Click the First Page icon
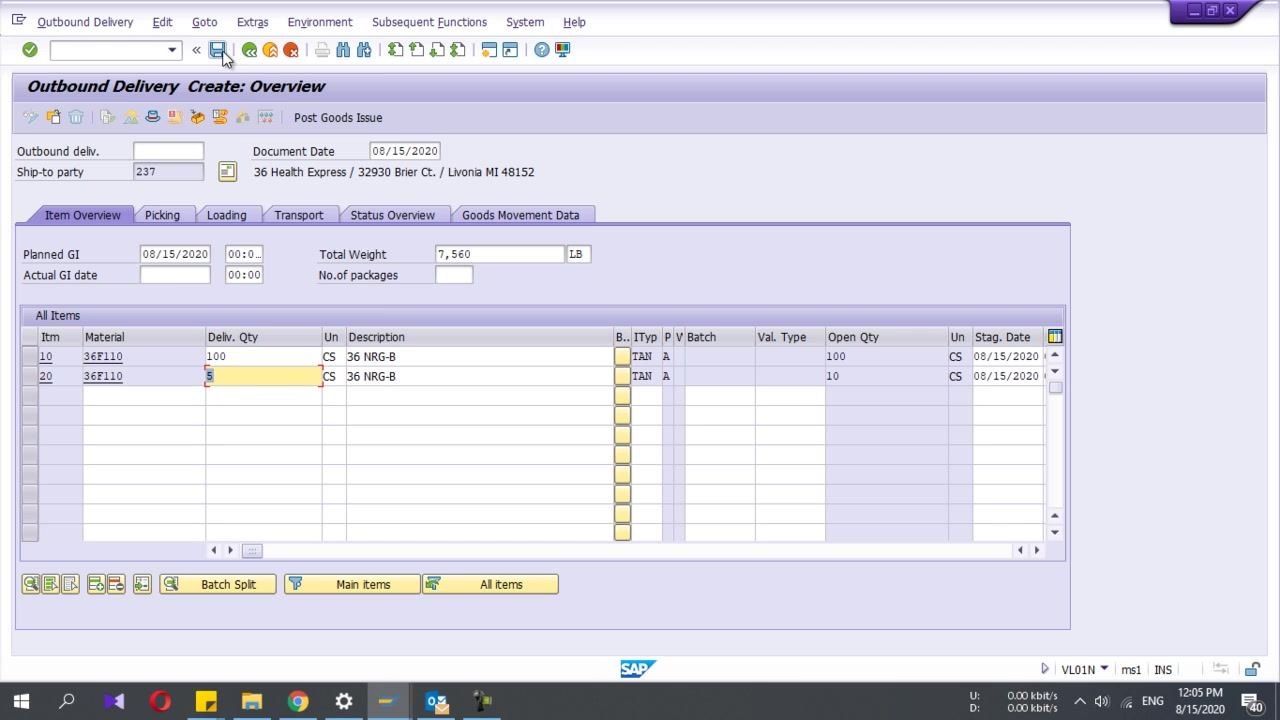Screen dimensions: 1280x720 click(396, 50)
